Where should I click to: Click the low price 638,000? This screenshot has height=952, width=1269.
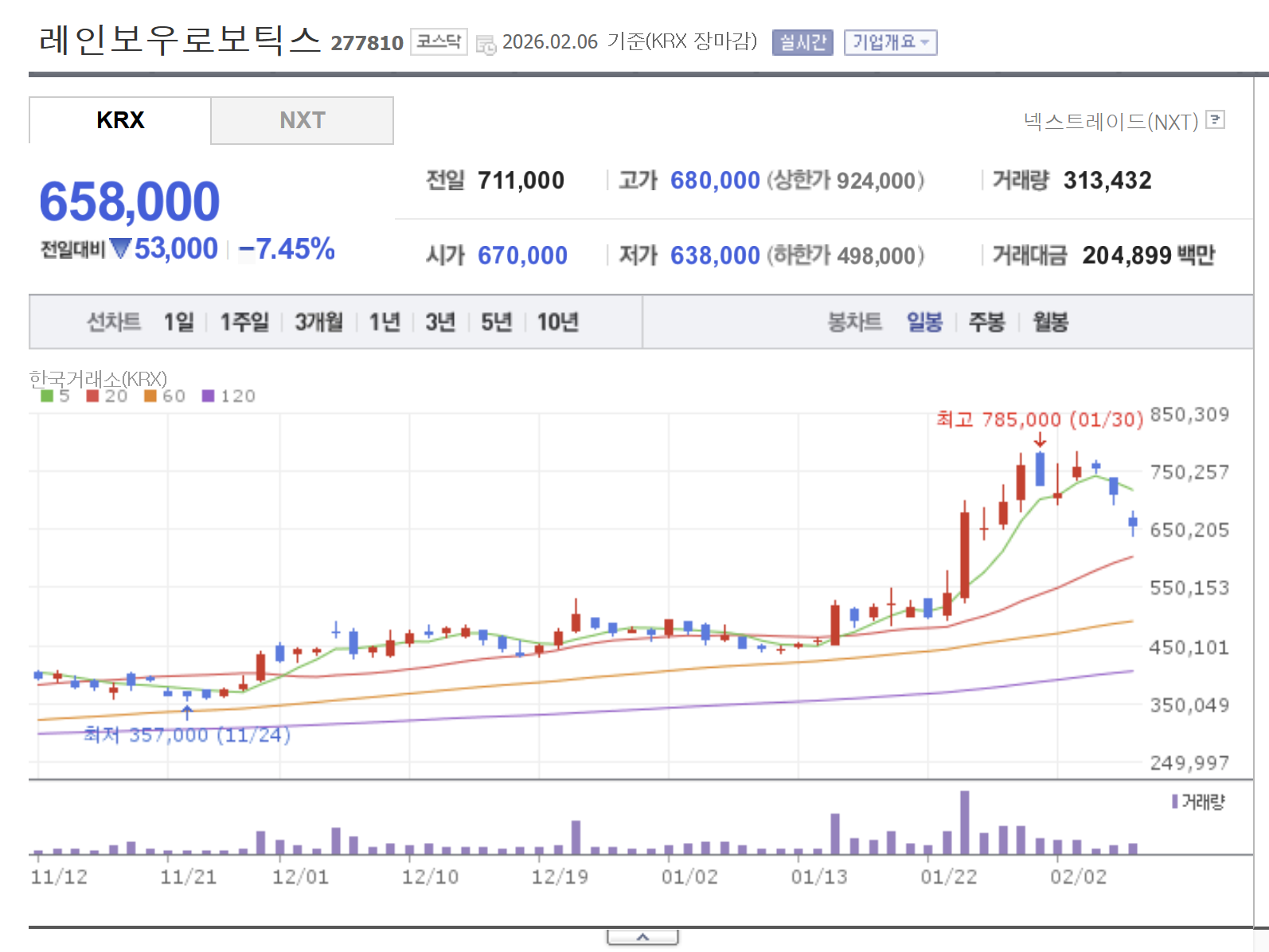715,256
